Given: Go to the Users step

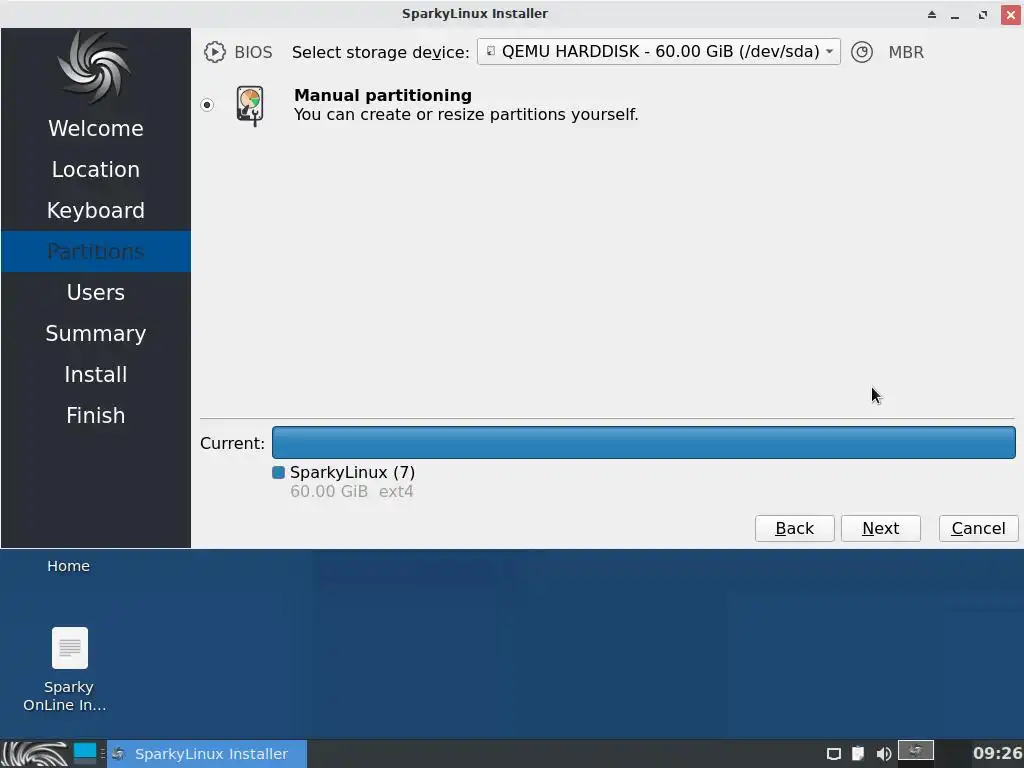Looking at the screenshot, I should point(95,292).
